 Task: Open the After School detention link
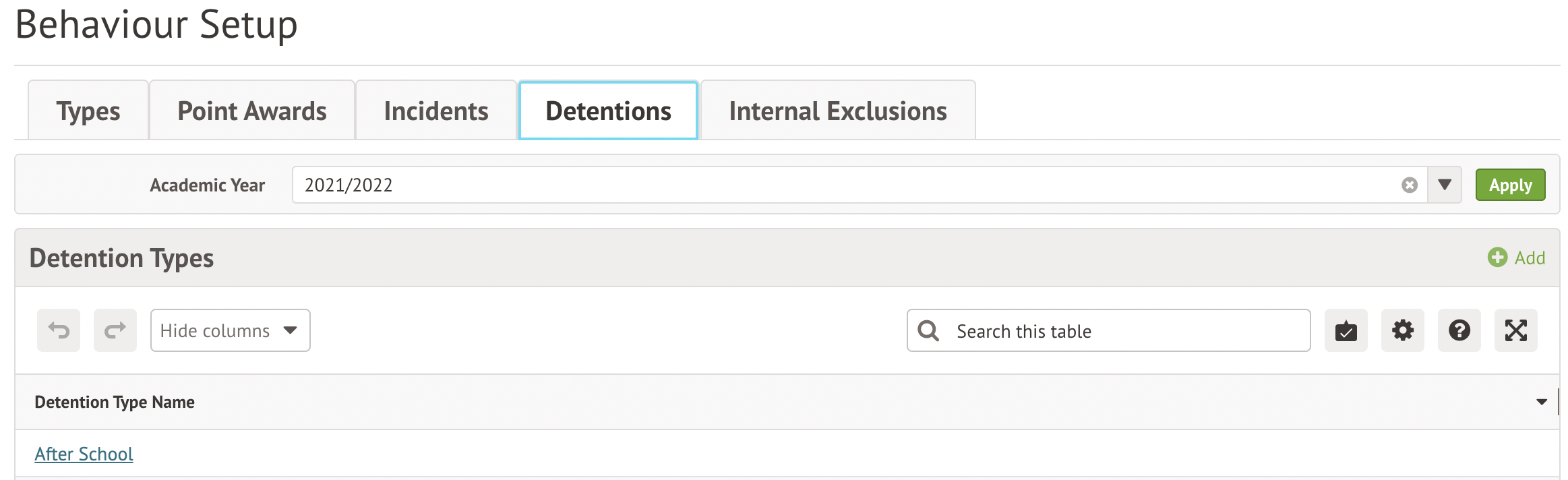[84, 454]
